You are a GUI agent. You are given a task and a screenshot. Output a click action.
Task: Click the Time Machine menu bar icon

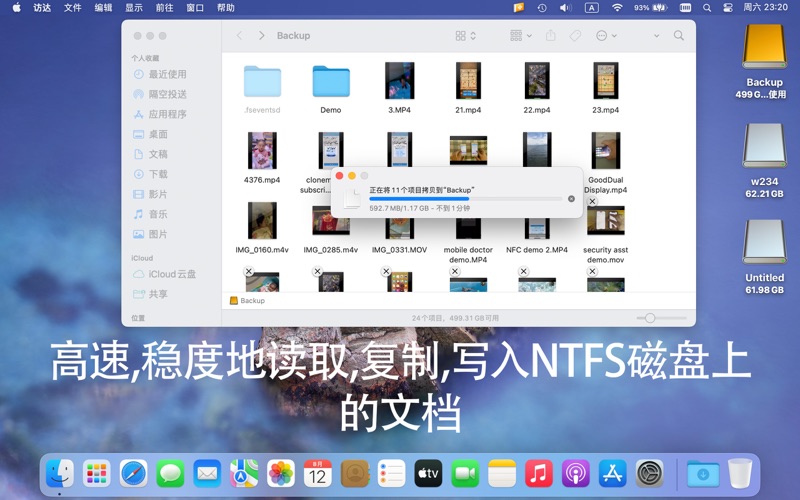pos(542,8)
